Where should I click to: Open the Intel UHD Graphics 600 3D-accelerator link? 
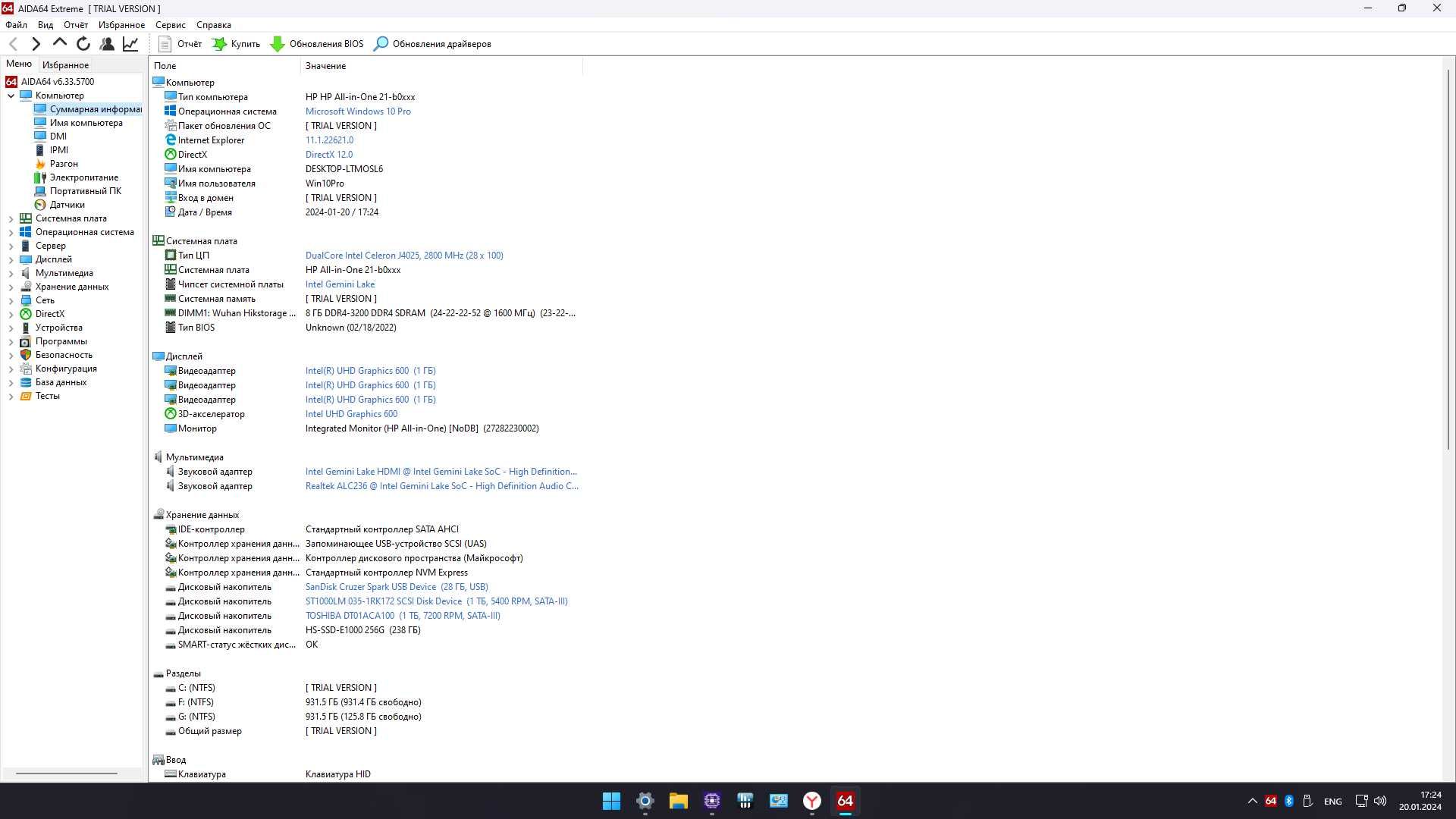(x=351, y=414)
